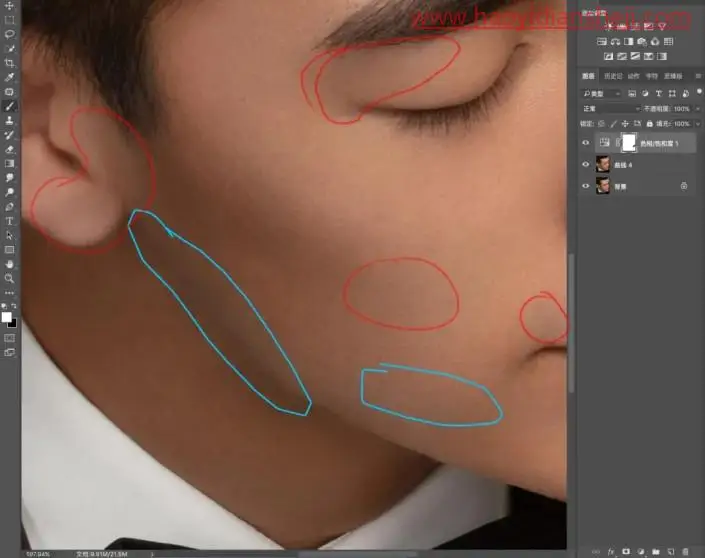Screen dimensions: 705x558
Task: Set the white foreground color swatch
Action: coord(6,317)
